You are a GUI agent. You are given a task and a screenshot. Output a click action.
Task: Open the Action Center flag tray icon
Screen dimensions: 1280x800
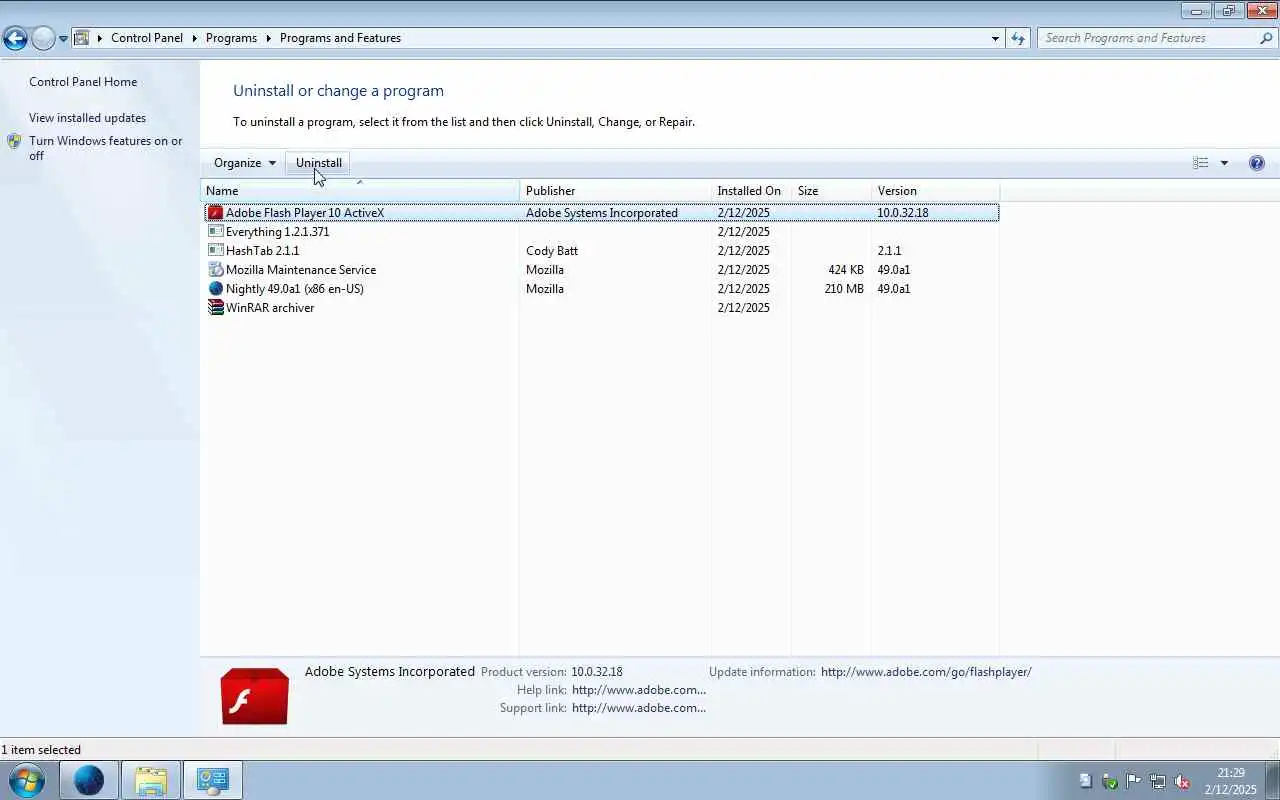click(1134, 781)
